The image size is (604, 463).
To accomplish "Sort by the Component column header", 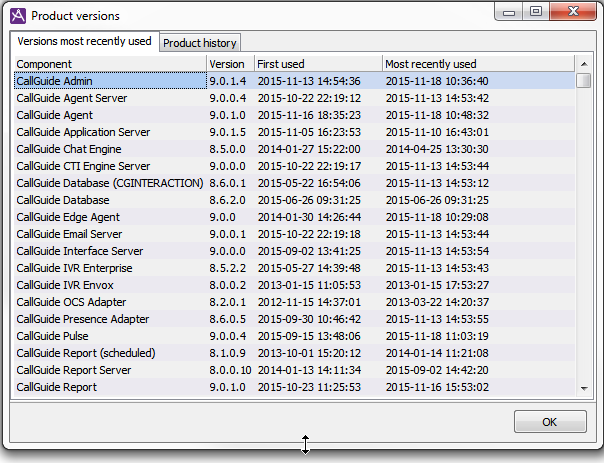I will (x=110, y=64).
